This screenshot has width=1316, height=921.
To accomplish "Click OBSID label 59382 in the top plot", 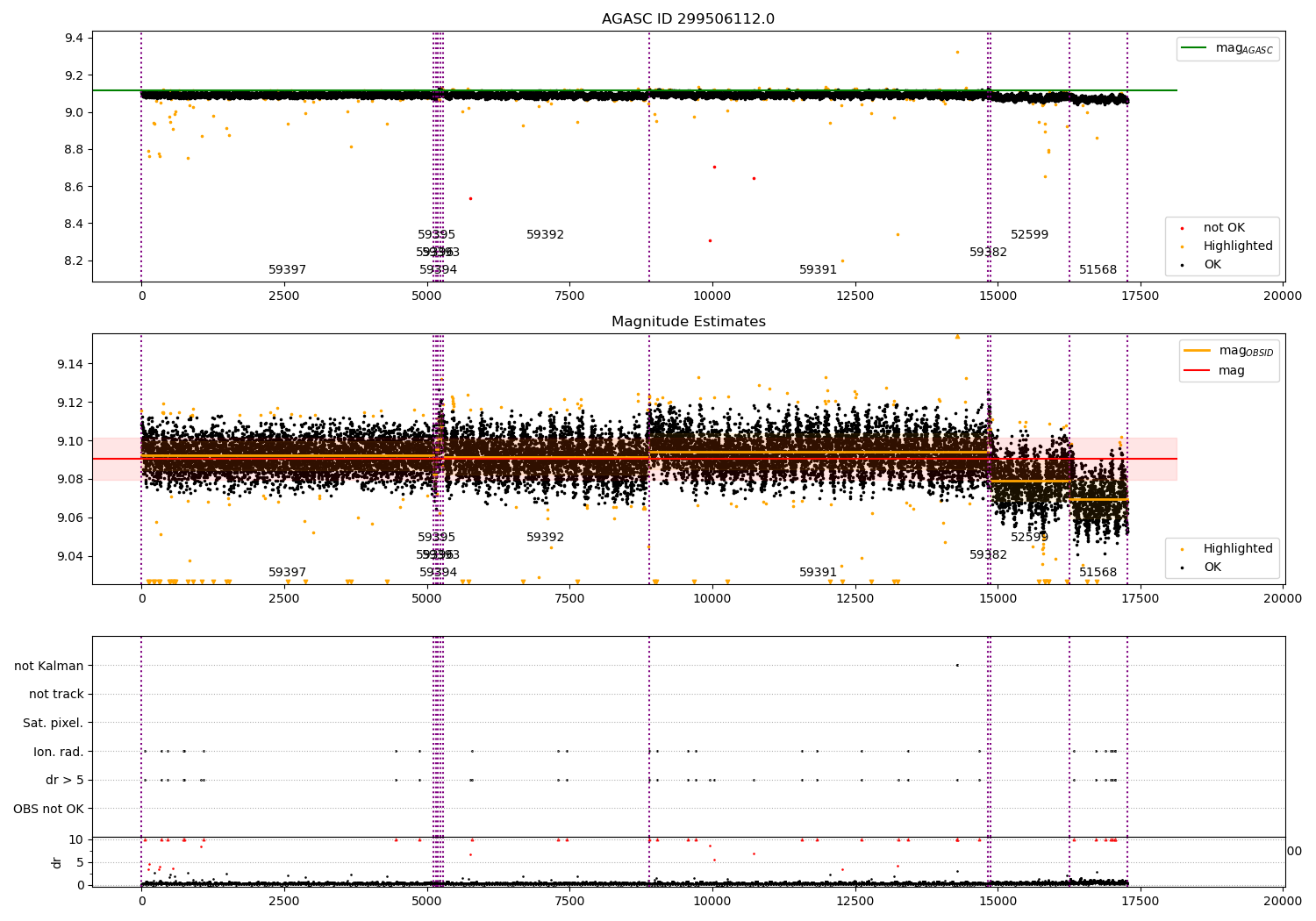I will (x=988, y=253).
